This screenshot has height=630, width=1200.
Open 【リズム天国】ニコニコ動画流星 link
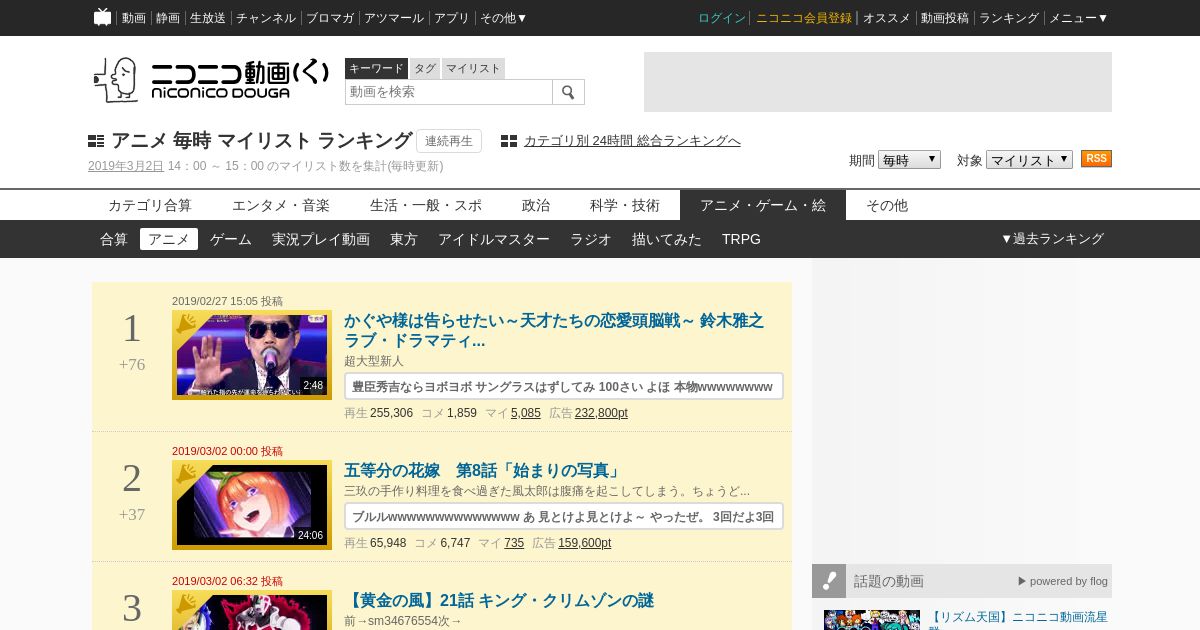tap(1018, 618)
